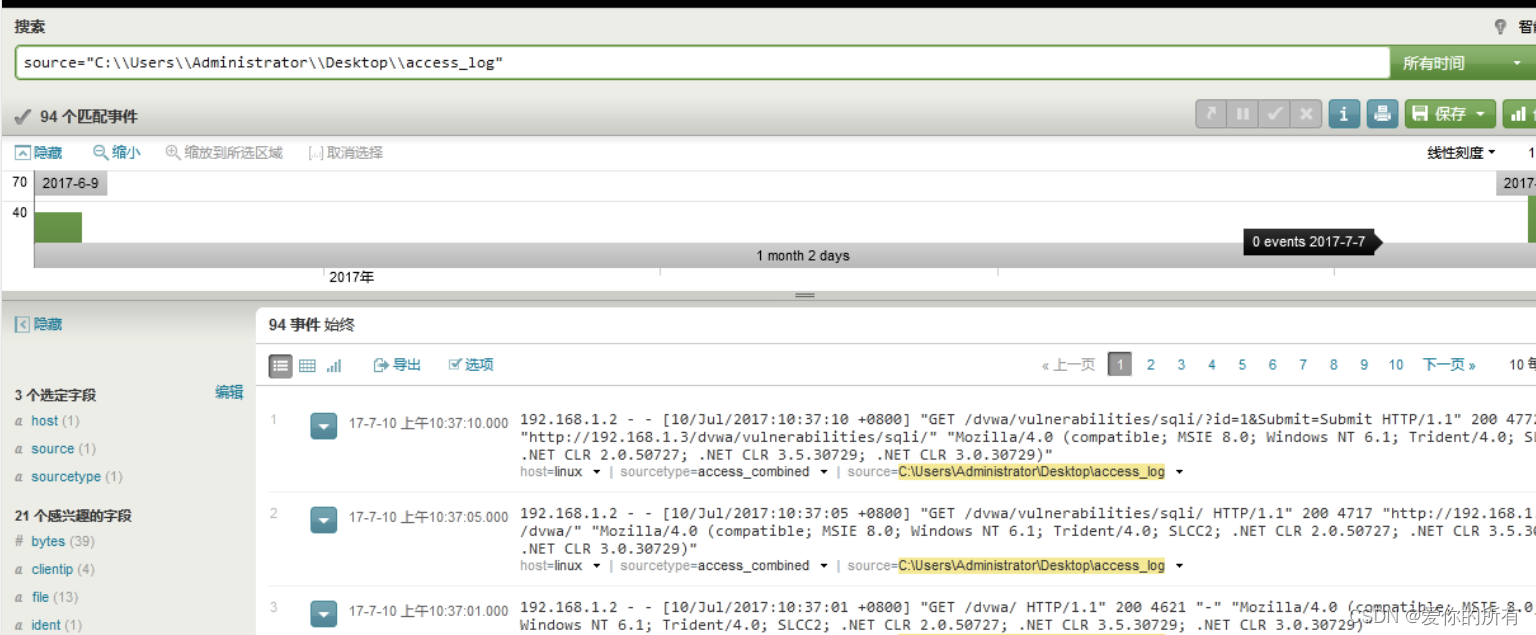Collapse the fields sidebar with 隐藏
Image resolution: width=1536 pixels, height=635 pixels.
40,323
